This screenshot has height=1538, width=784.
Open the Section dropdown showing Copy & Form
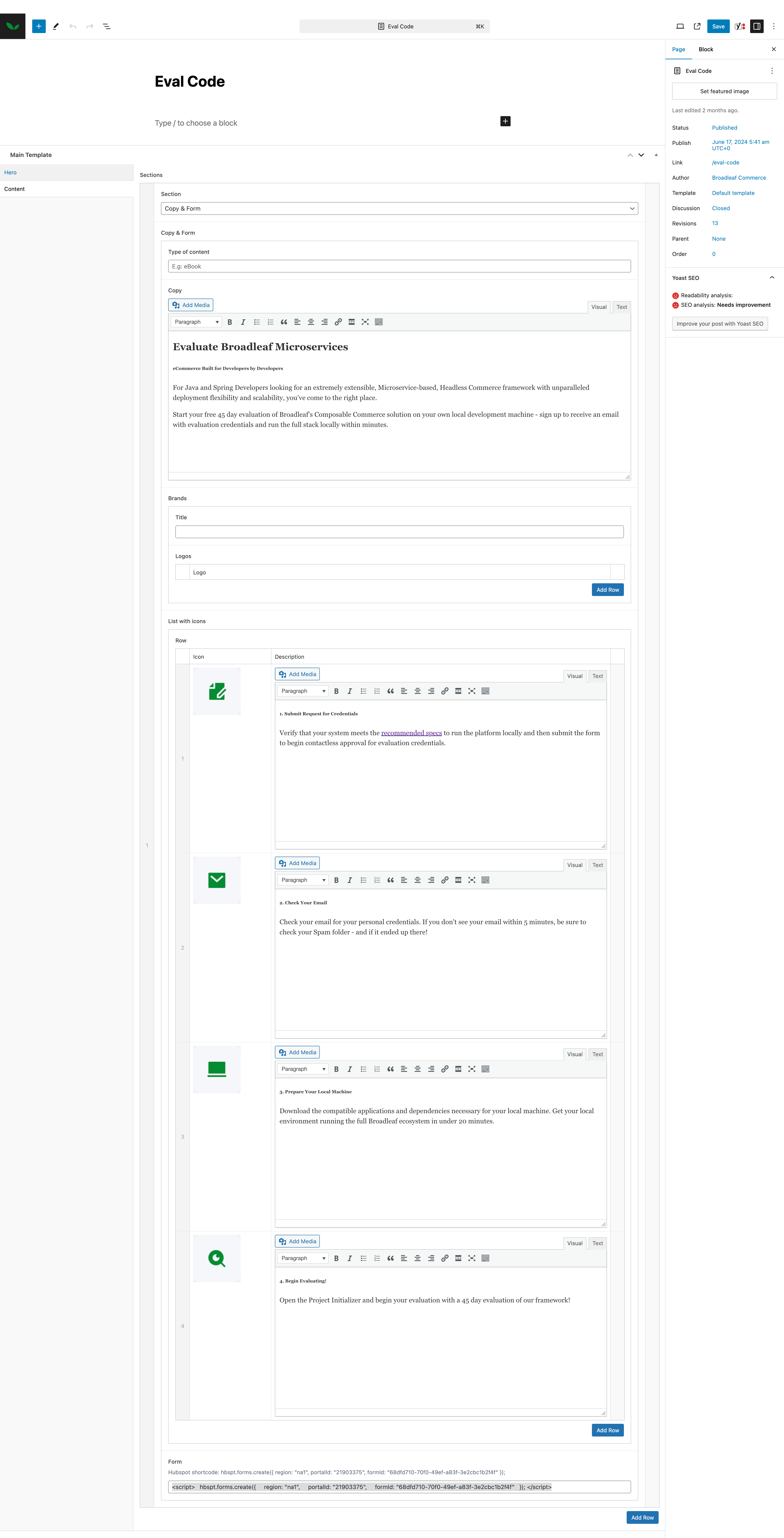tap(399, 208)
